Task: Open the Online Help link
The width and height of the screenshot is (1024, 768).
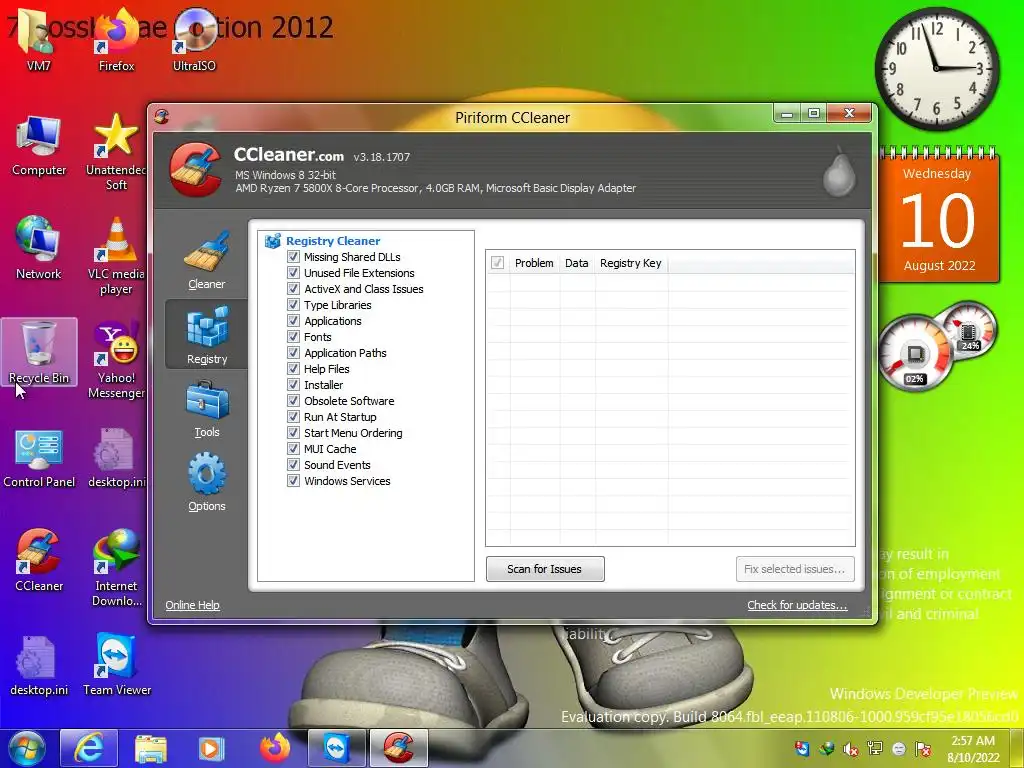Action: pos(192,605)
